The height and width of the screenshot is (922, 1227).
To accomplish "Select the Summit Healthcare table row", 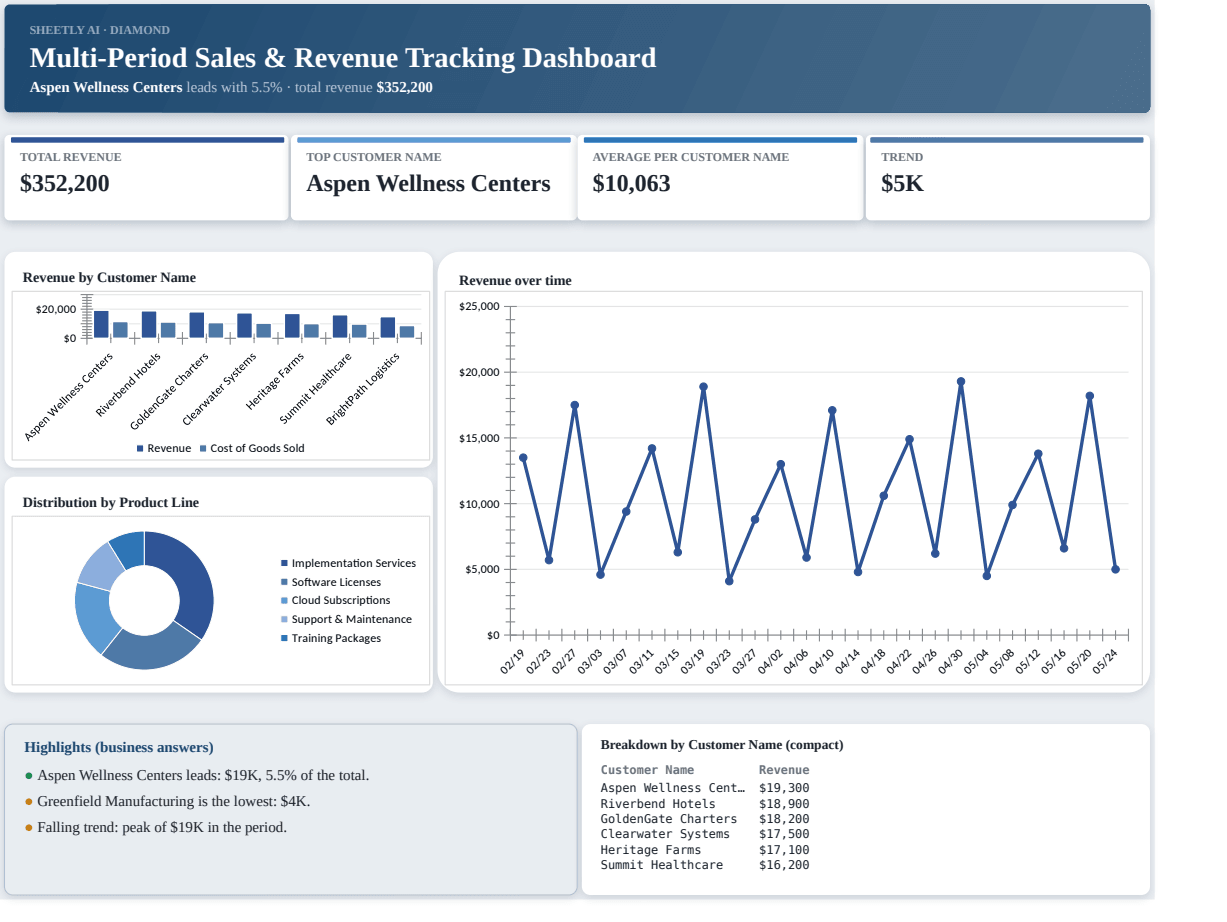I will click(x=705, y=865).
